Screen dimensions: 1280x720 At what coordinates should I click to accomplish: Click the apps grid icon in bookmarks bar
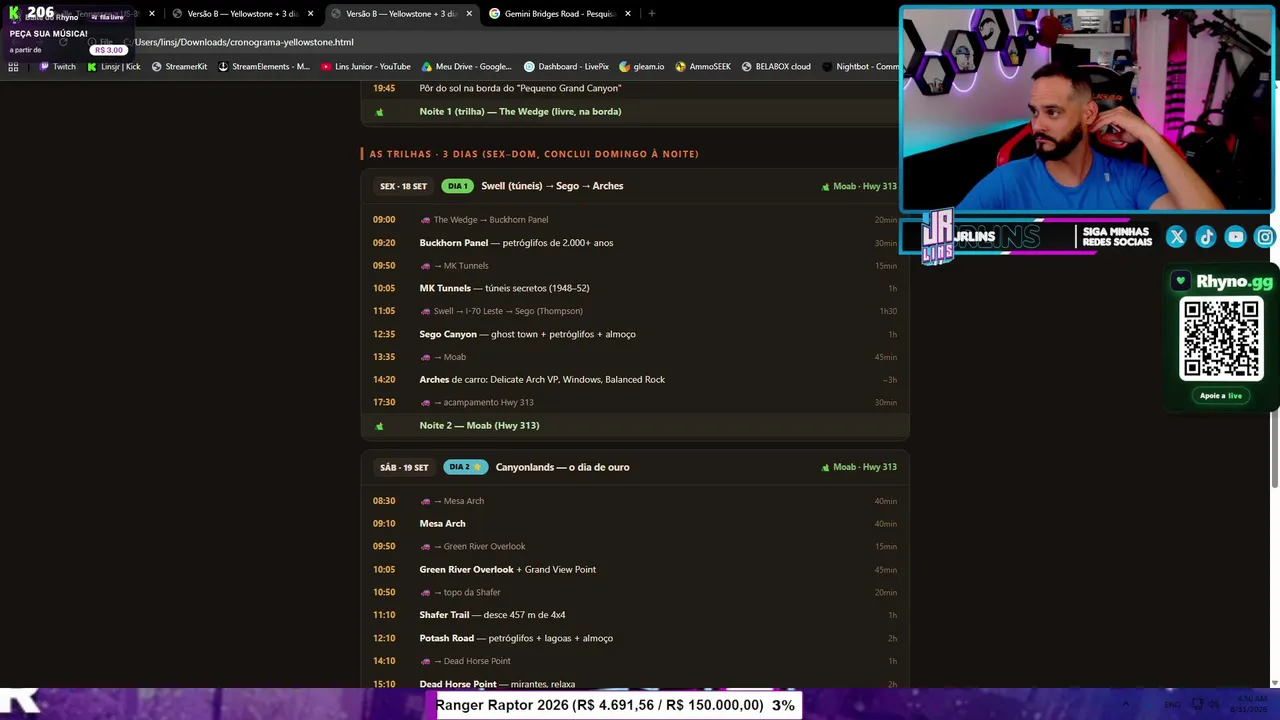(13, 67)
